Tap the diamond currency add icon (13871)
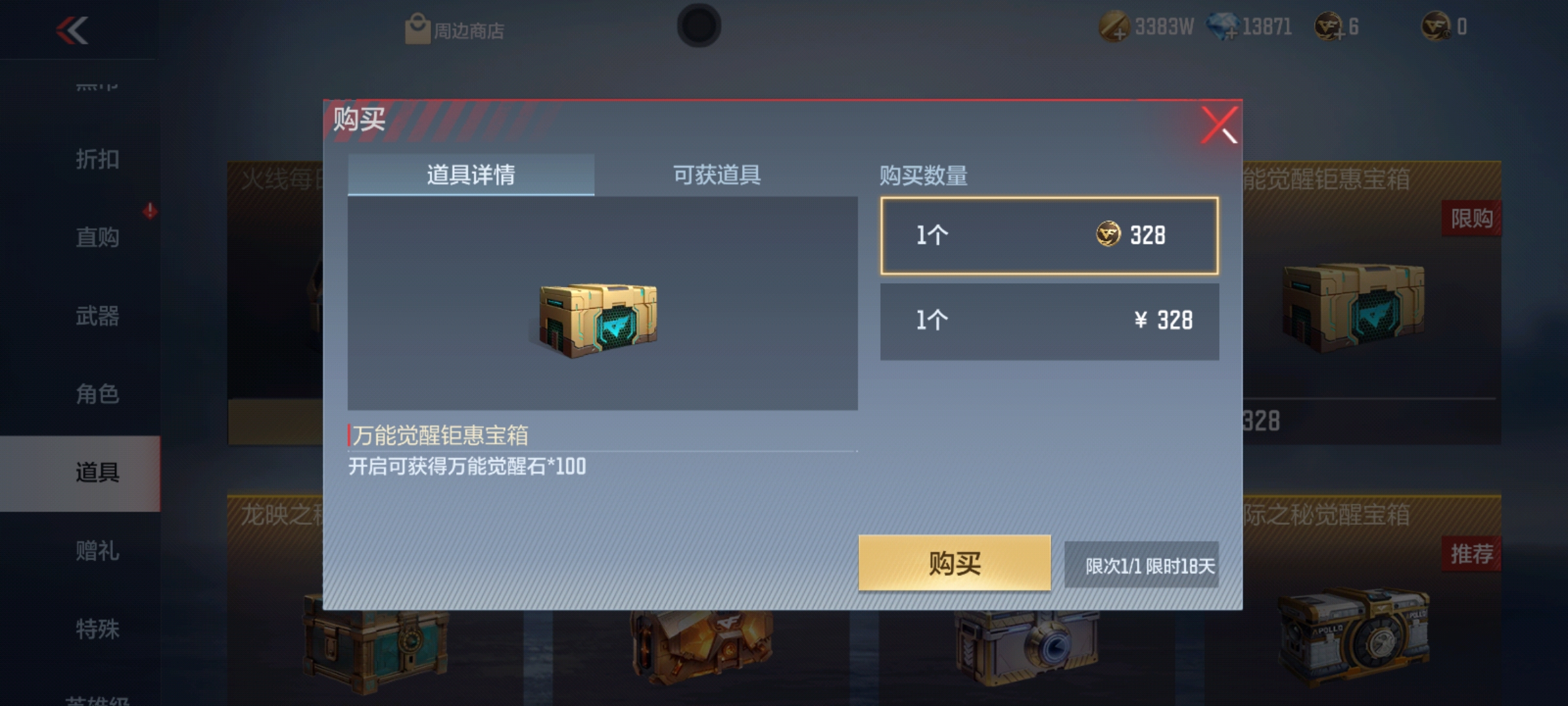The width and height of the screenshot is (1568, 706). click(1222, 27)
